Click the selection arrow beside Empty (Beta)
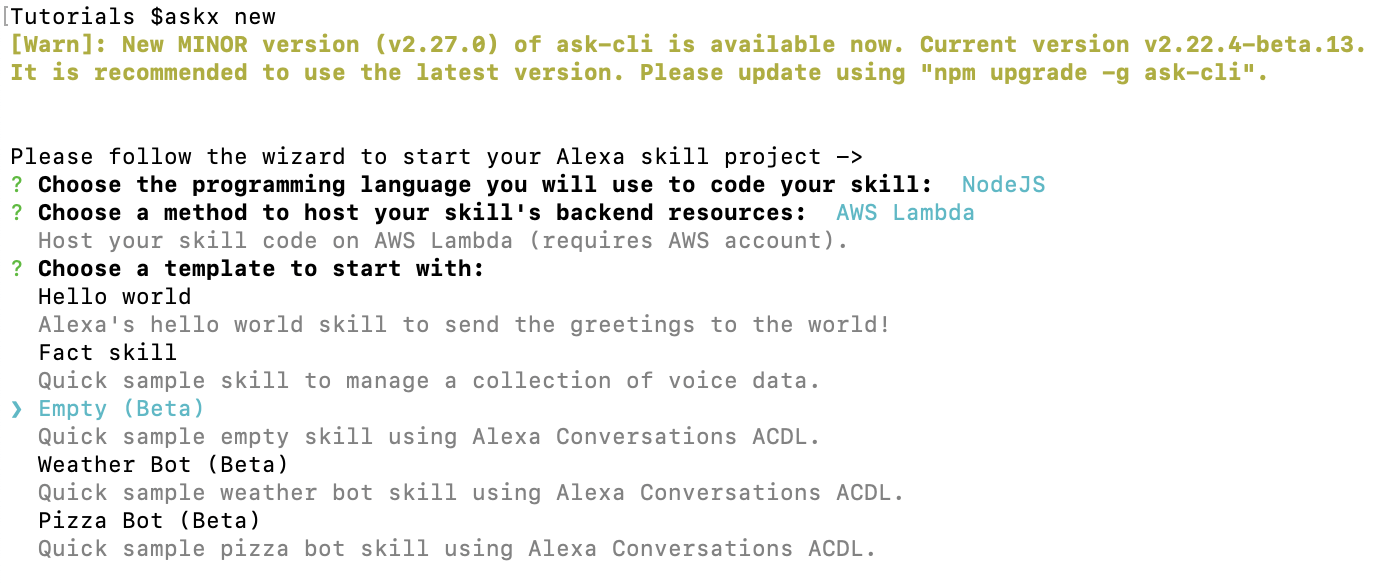1382x584 pixels. coord(17,409)
